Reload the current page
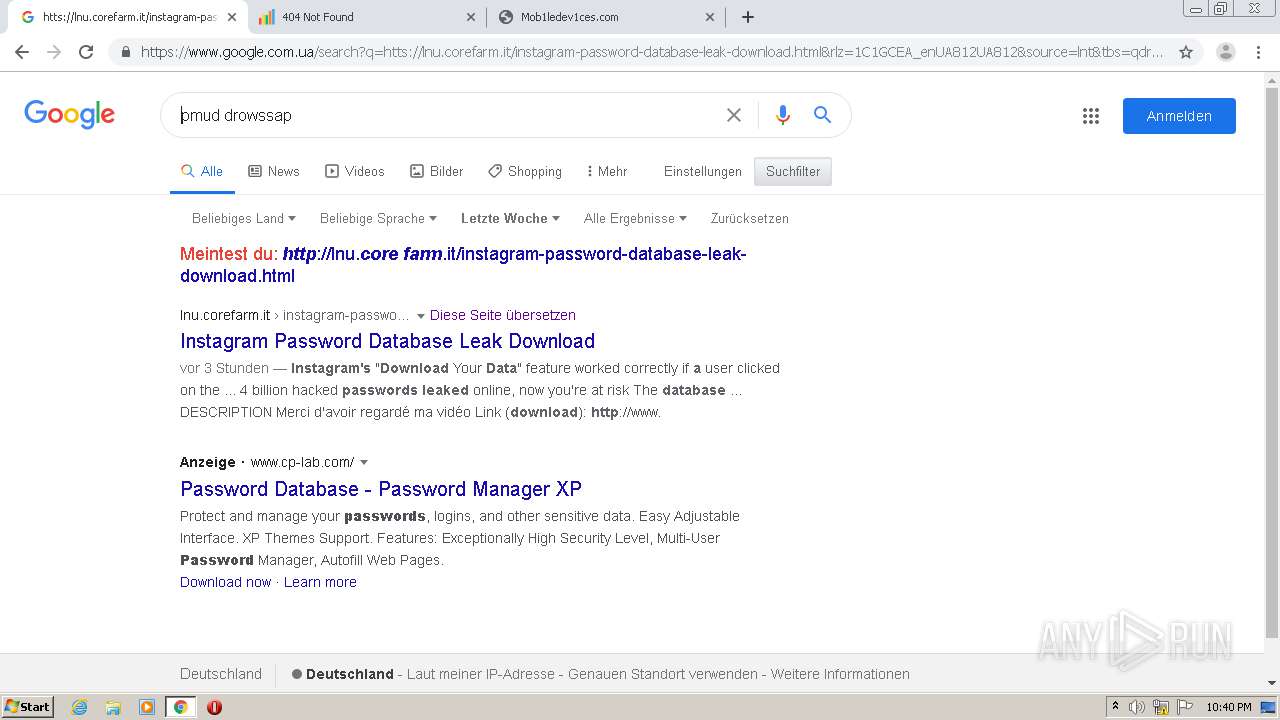This screenshot has height=720, width=1280. (x=86, y=52)
